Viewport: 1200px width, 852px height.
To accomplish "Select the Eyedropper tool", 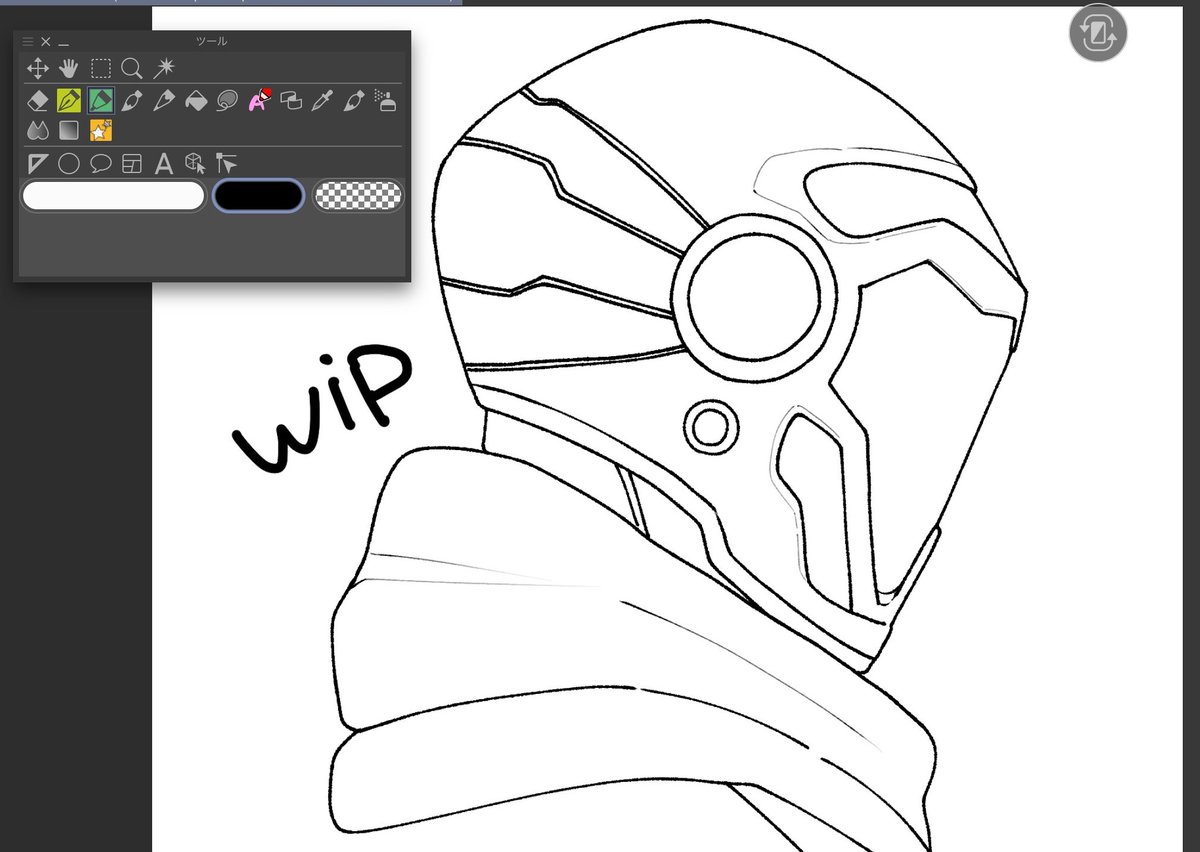I will pyautogui.click(x=322, y=100).
